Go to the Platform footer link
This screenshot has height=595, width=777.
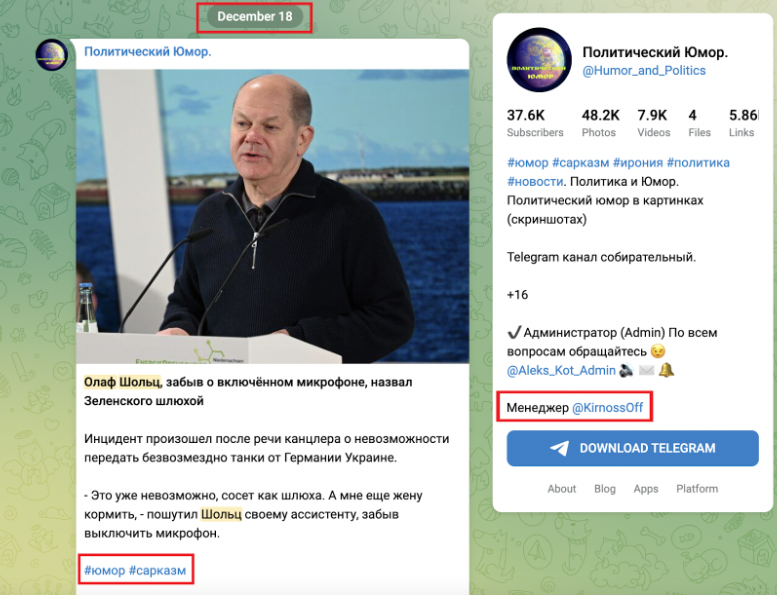tap(697, 489)
